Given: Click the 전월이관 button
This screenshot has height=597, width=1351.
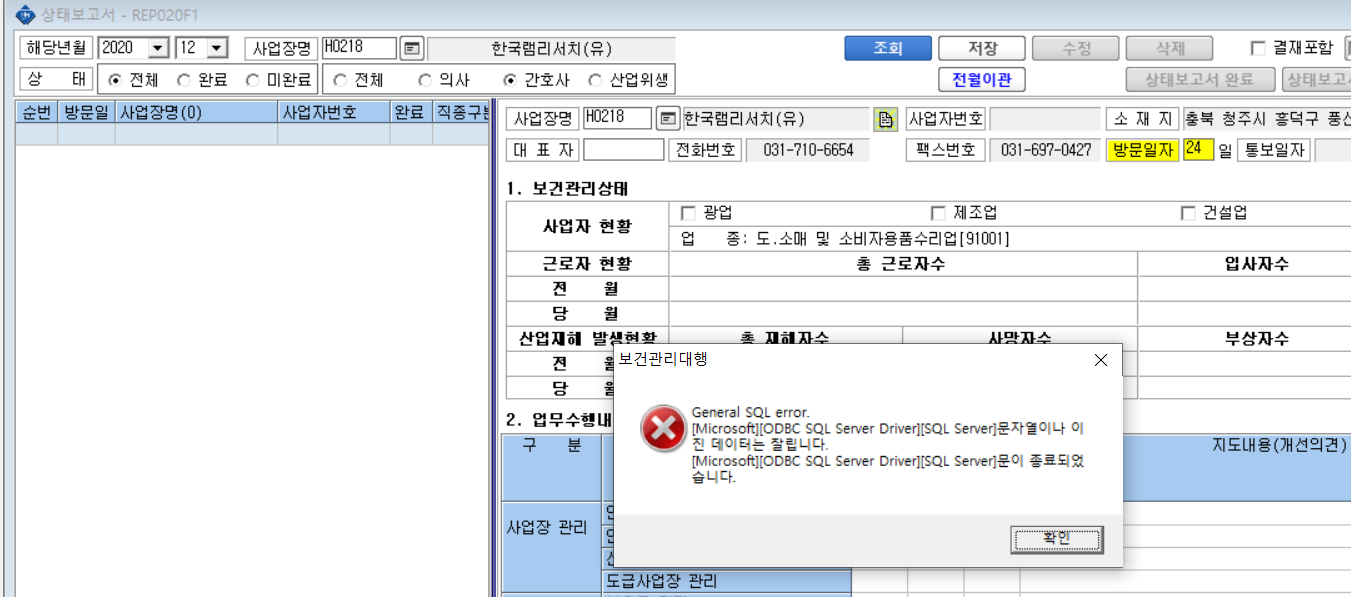Looking at the screenshot, I should (982, 80).
